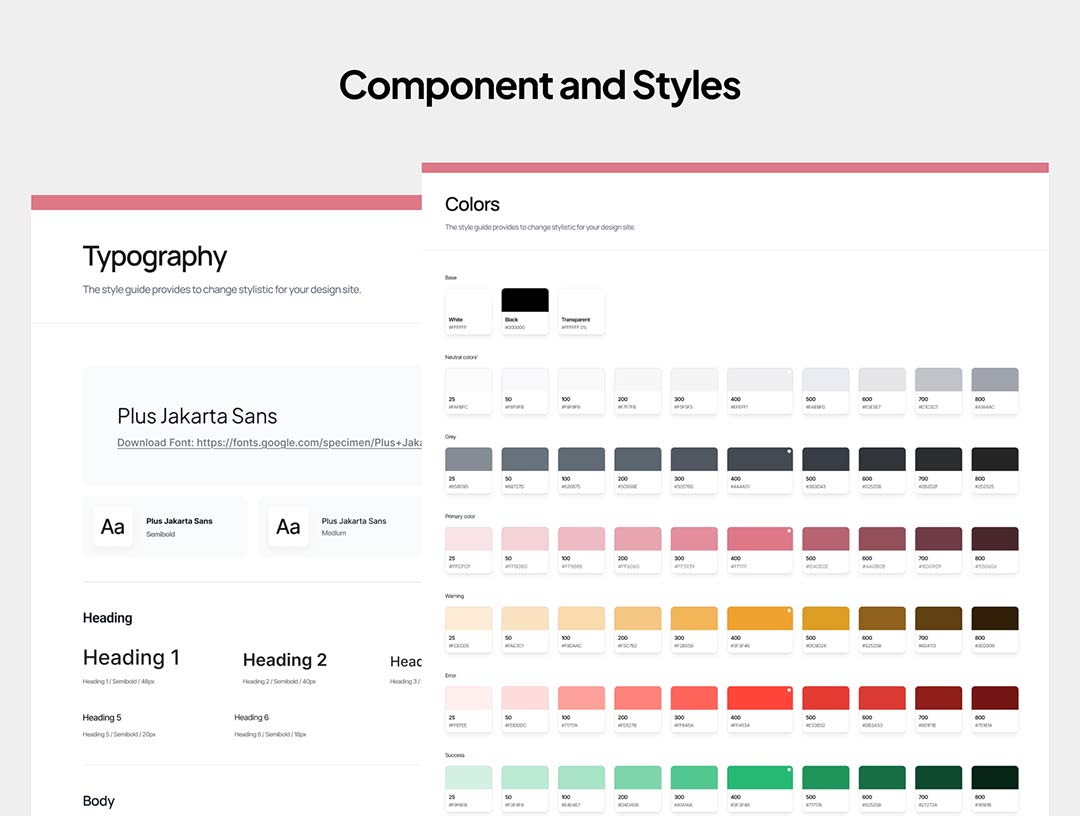Click the Heading 1 sample text
1080x816 pixels.
[131, 658]
